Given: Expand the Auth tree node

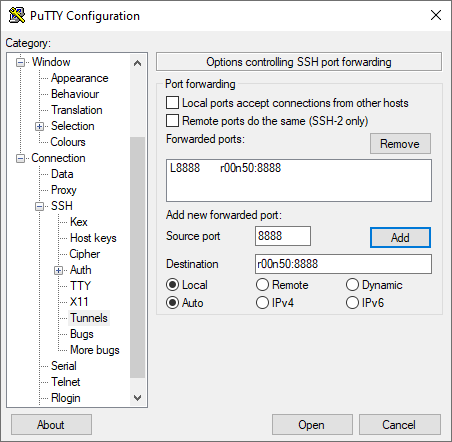Looking at the screenshot, I should pos(58,270).
